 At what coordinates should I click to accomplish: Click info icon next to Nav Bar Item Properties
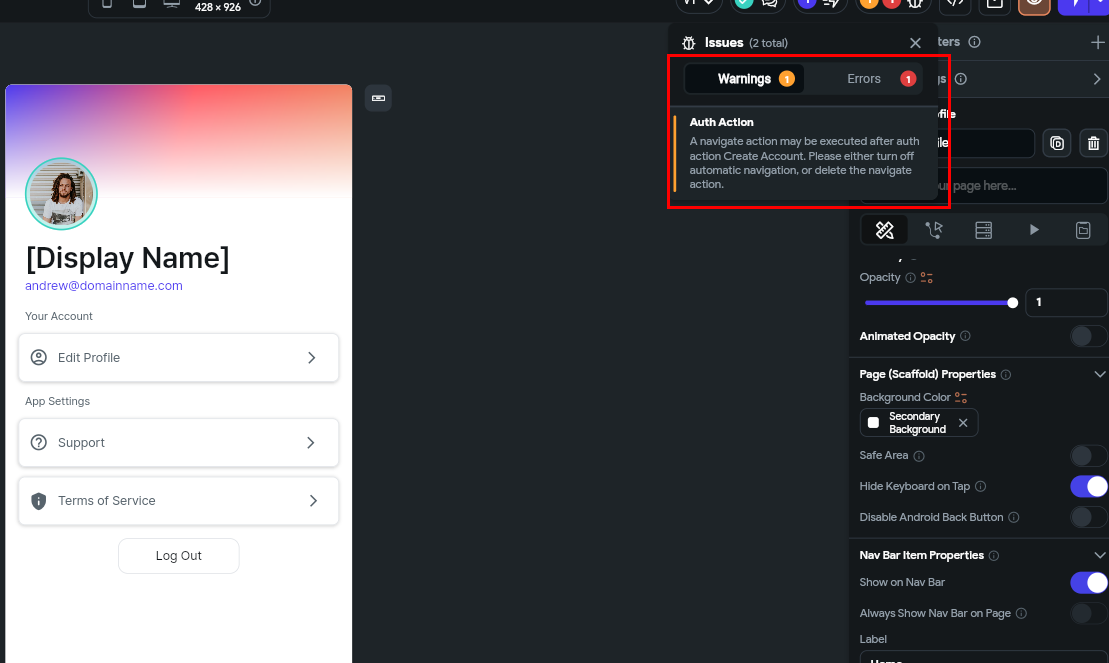coord(994,555)
